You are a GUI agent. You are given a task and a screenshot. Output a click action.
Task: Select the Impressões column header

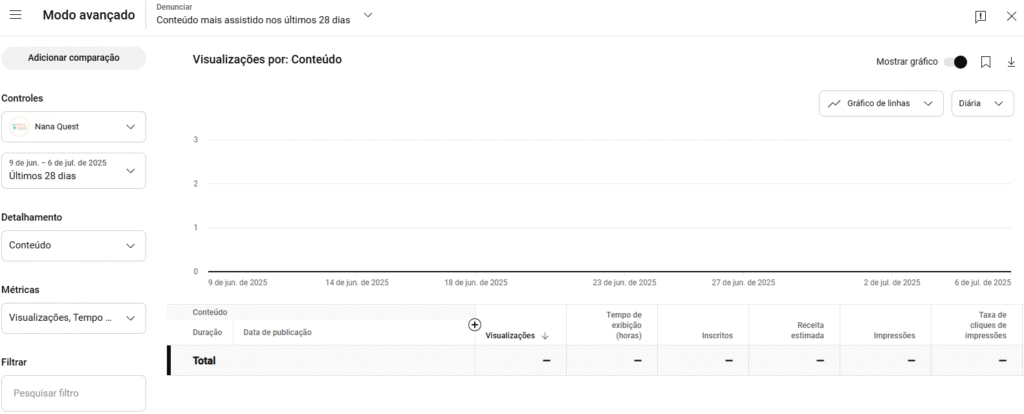[x=894, y=335]
